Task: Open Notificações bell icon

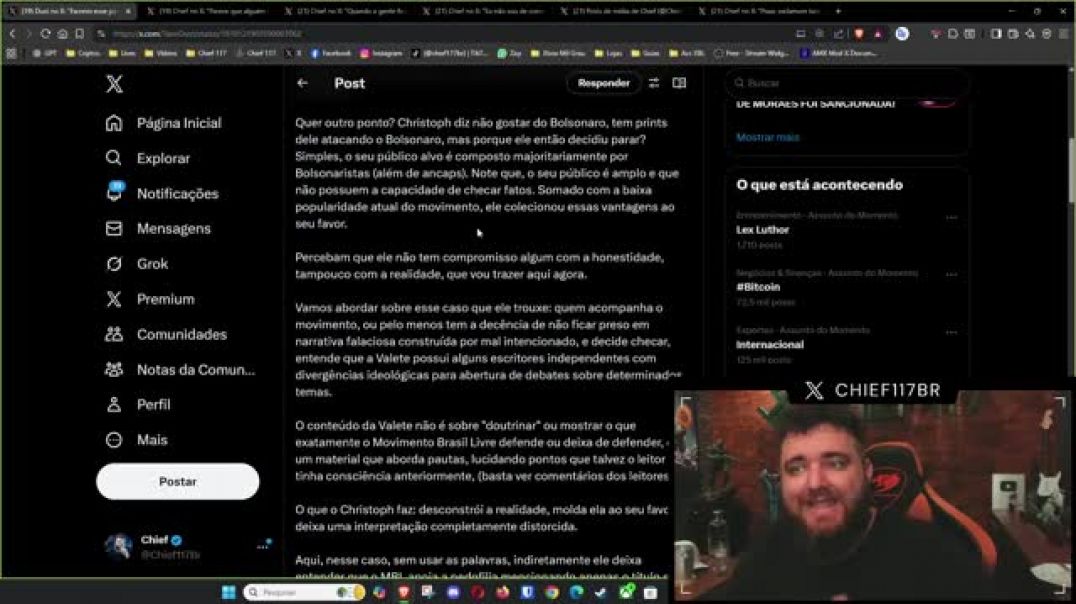Action: coord(115,193)
